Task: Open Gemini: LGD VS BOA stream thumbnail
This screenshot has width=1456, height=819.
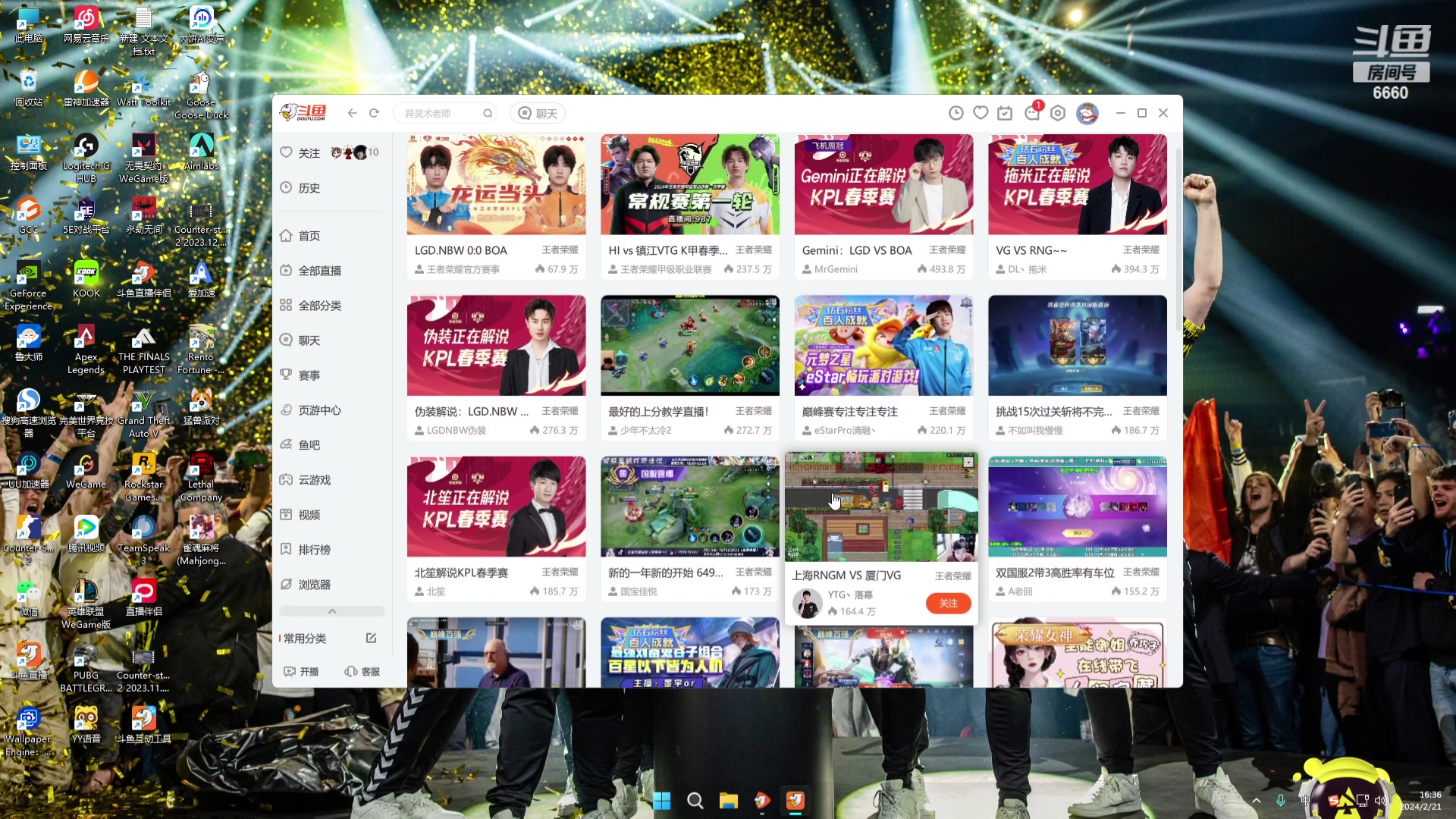Action: coord(883,184)
